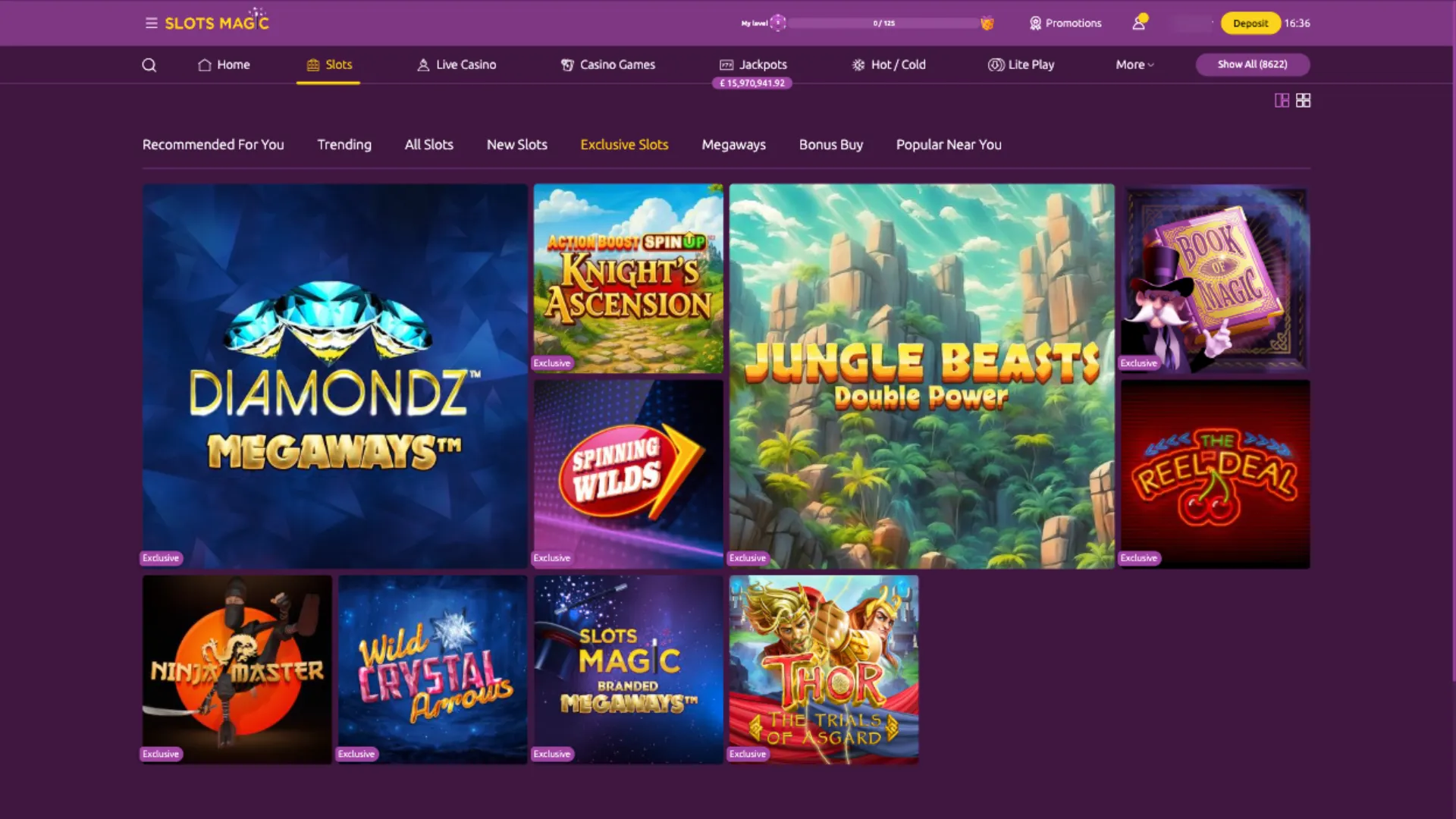This screenshot has width=1456, height=819.
Task: Switch to uniform grid view icon
Action: pos(1303,100)
